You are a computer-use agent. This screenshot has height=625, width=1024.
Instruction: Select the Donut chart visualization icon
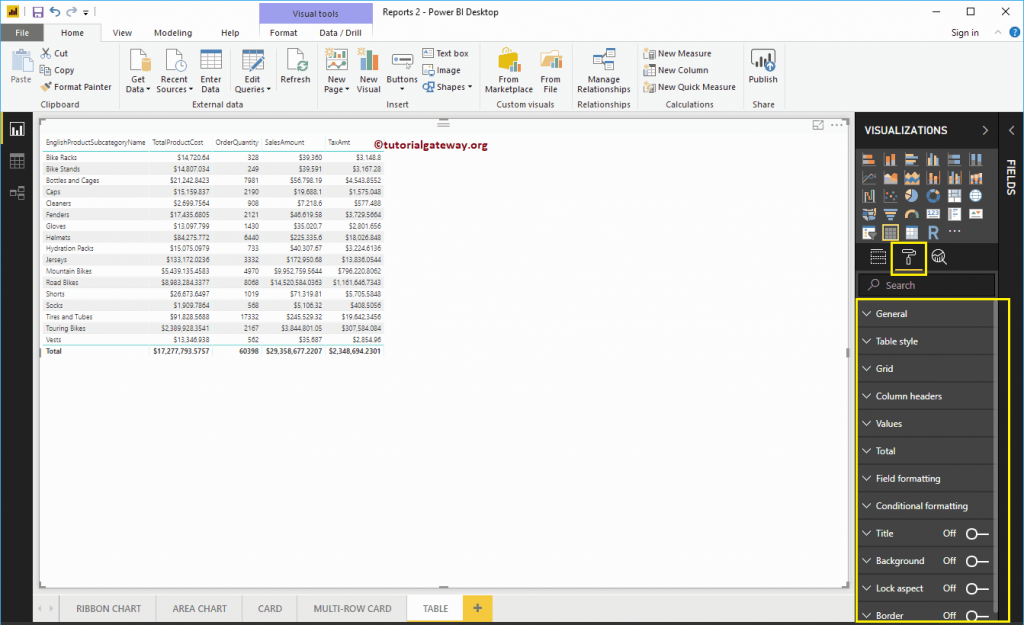click(x=933, y=196)
